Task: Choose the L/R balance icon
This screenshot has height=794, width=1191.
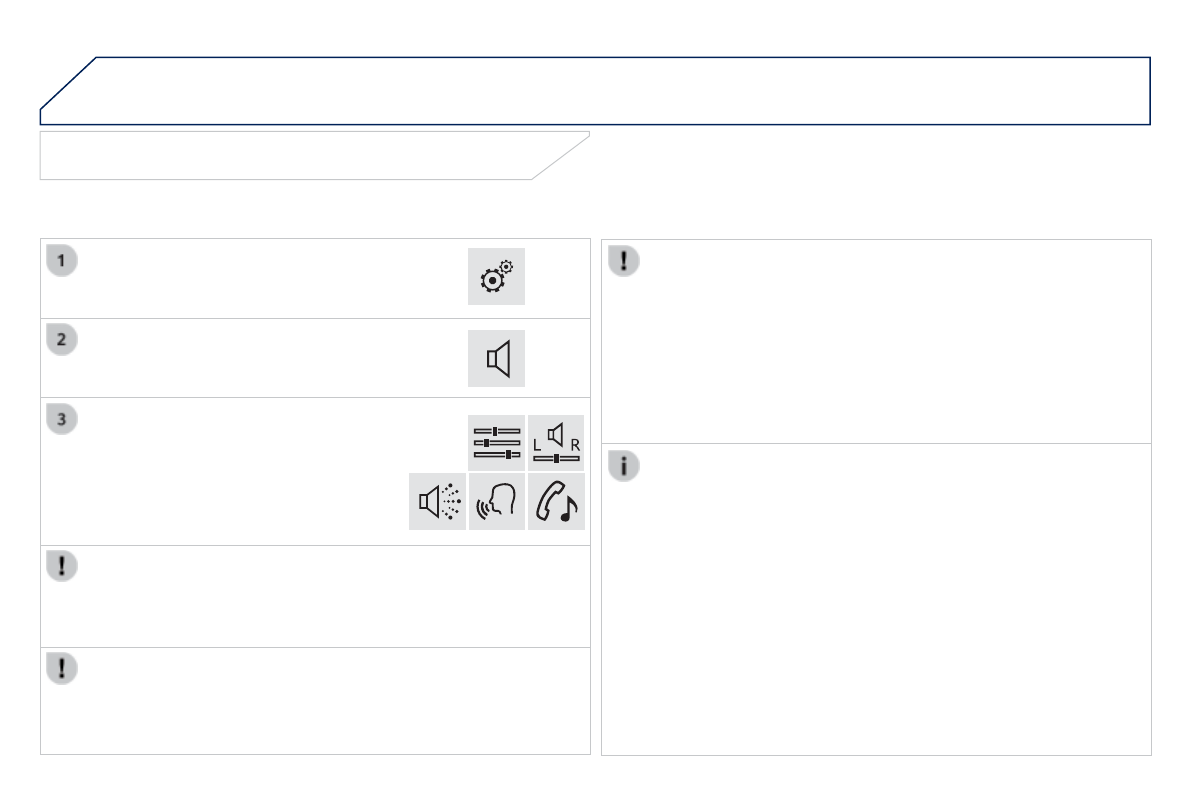Action: point(556,443)
